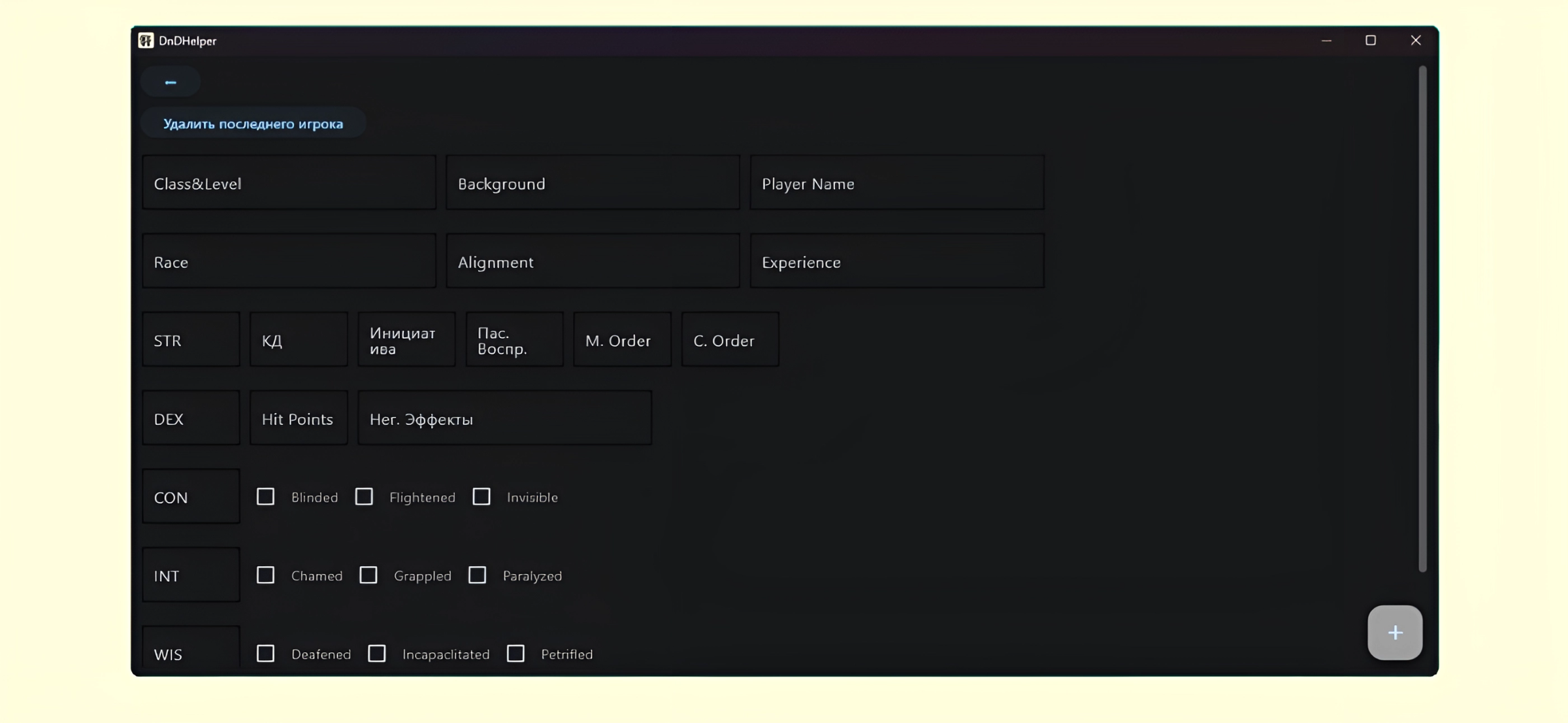Click the Class&Level input field
Image resolution: width=1568 pixels, height=723 pixels.
pyautogui.click(x=289, y=183)
